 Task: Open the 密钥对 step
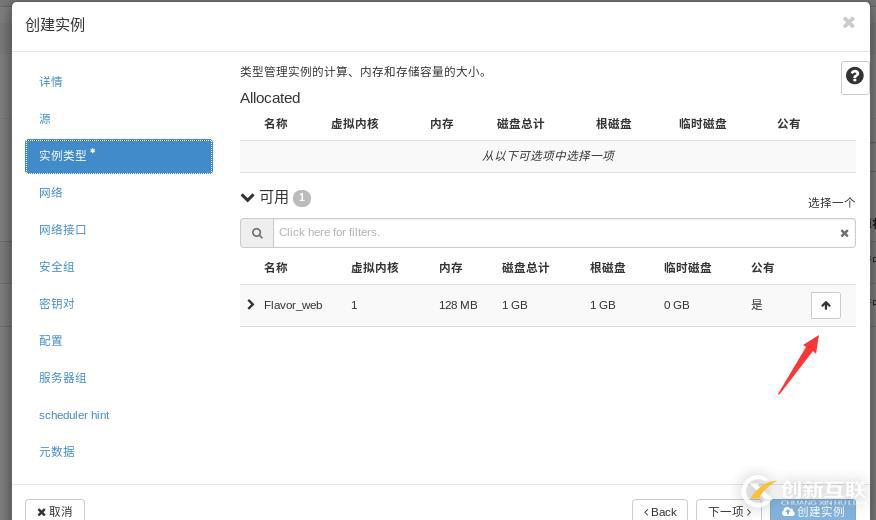[56, 303]
